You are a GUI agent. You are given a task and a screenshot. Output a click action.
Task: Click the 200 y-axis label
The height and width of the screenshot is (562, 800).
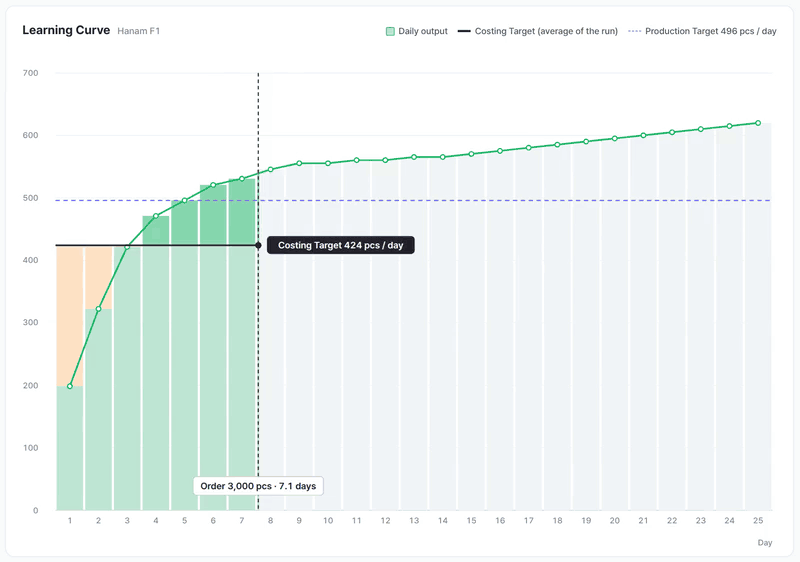click(x=31, y=386)
